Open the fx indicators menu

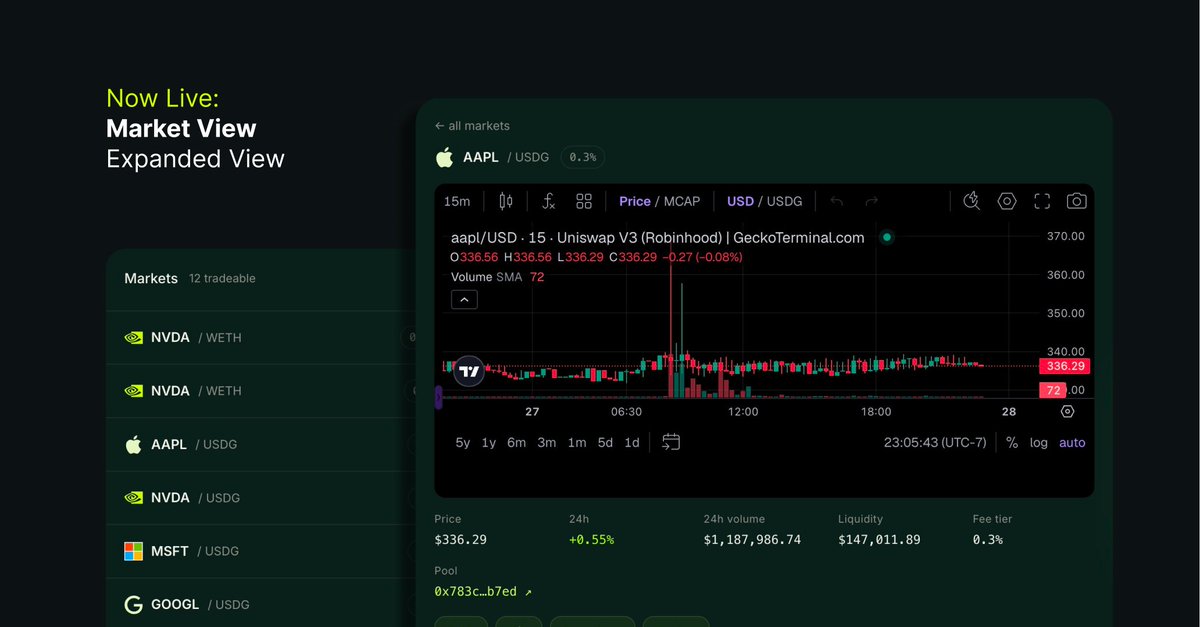pyautogui.click(x=548, y=201)
